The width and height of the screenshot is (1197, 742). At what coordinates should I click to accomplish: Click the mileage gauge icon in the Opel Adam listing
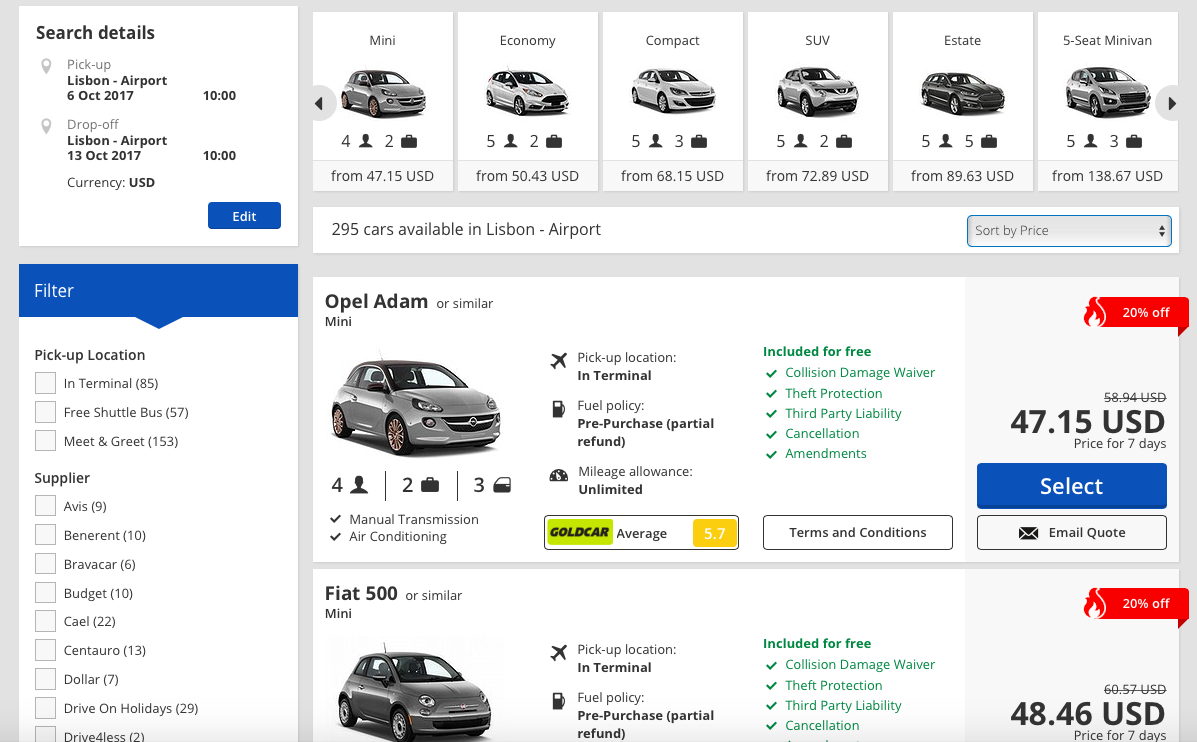559,476
